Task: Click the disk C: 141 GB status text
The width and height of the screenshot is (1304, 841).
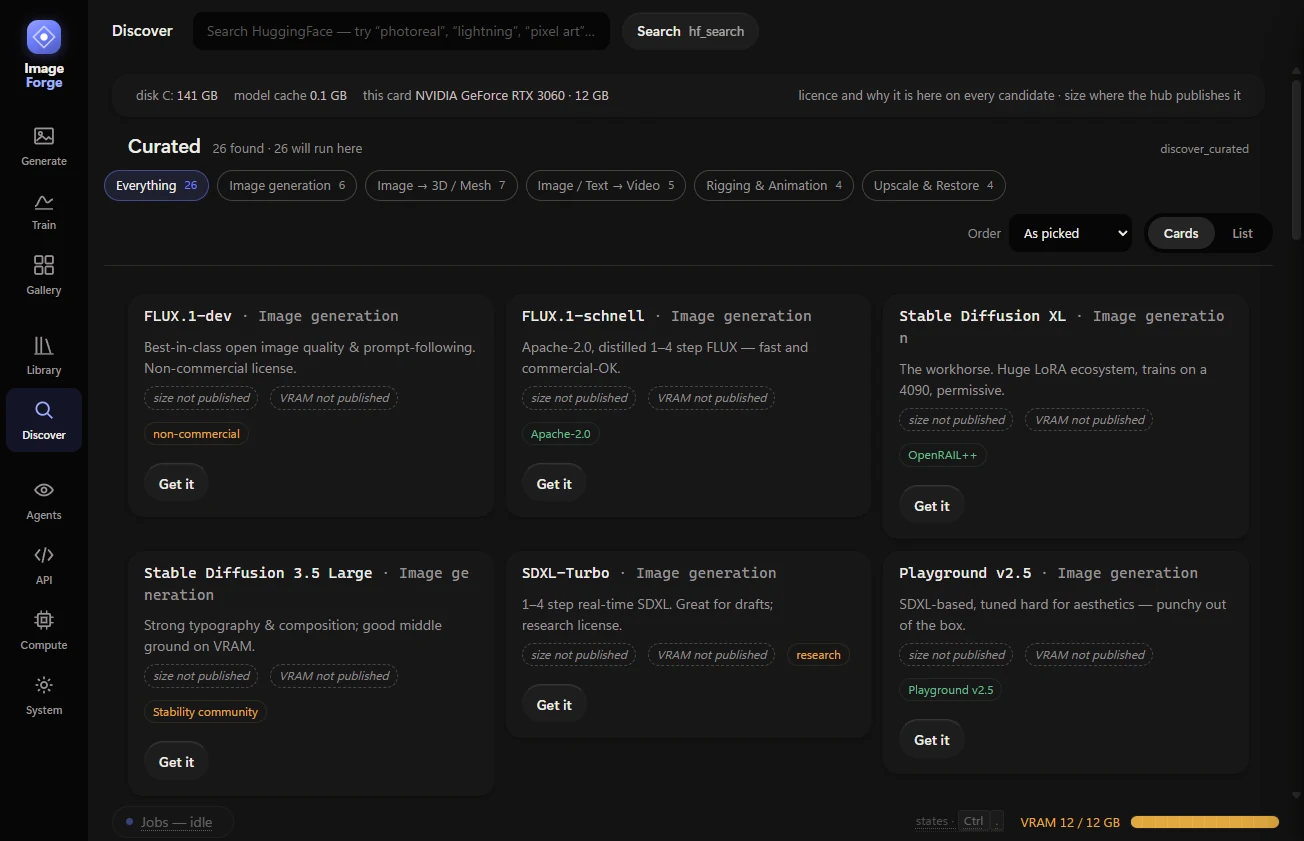Action: coord(177,96)
